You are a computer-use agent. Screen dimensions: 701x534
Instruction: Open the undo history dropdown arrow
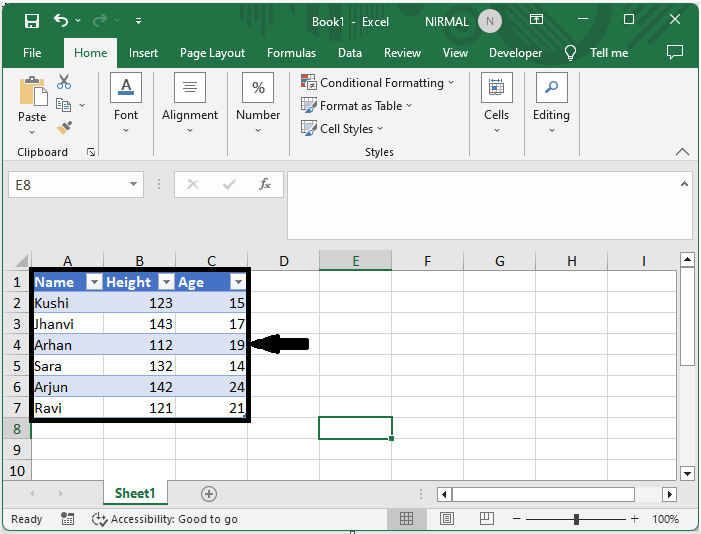[x=78, y=21]
